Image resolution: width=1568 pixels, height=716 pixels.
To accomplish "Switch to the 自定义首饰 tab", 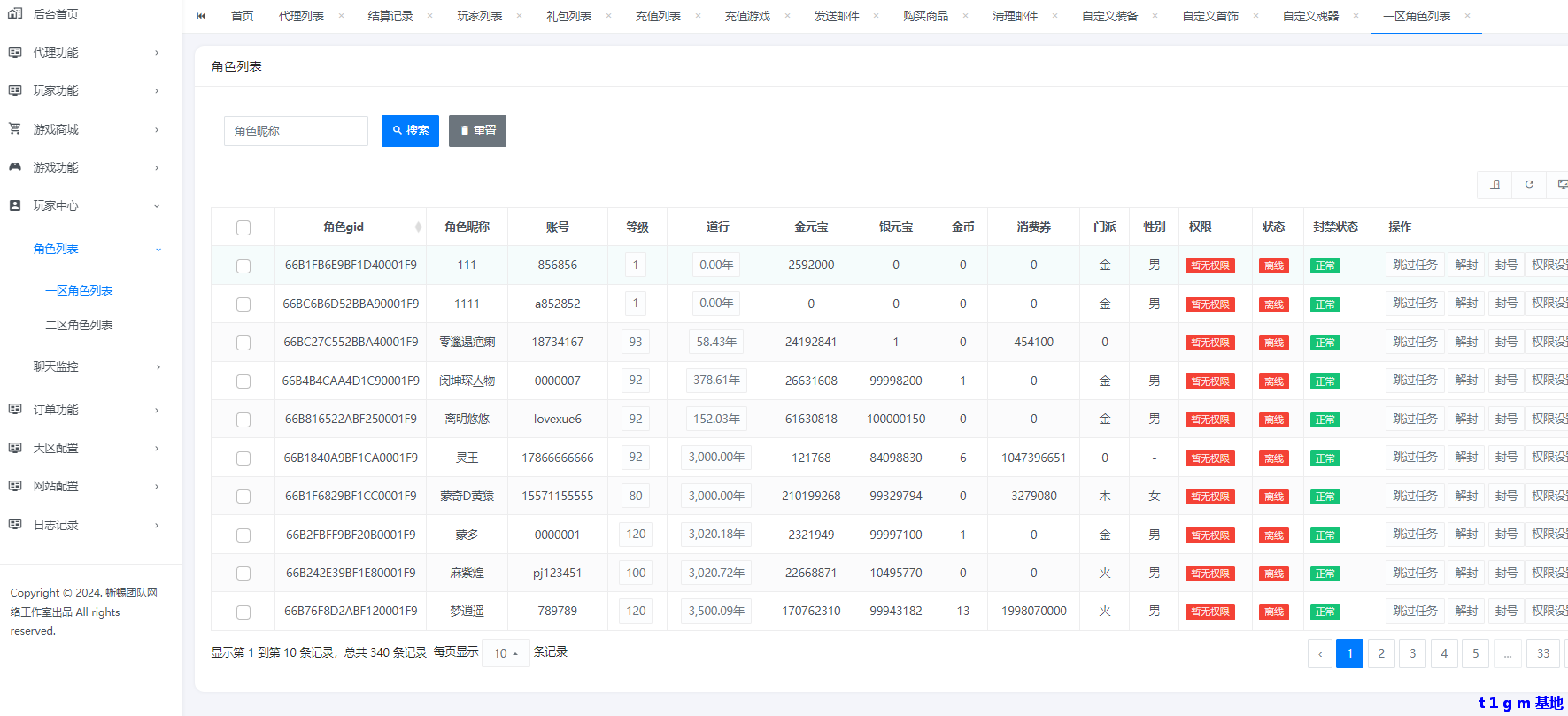I will click(x=1210, y=16).
